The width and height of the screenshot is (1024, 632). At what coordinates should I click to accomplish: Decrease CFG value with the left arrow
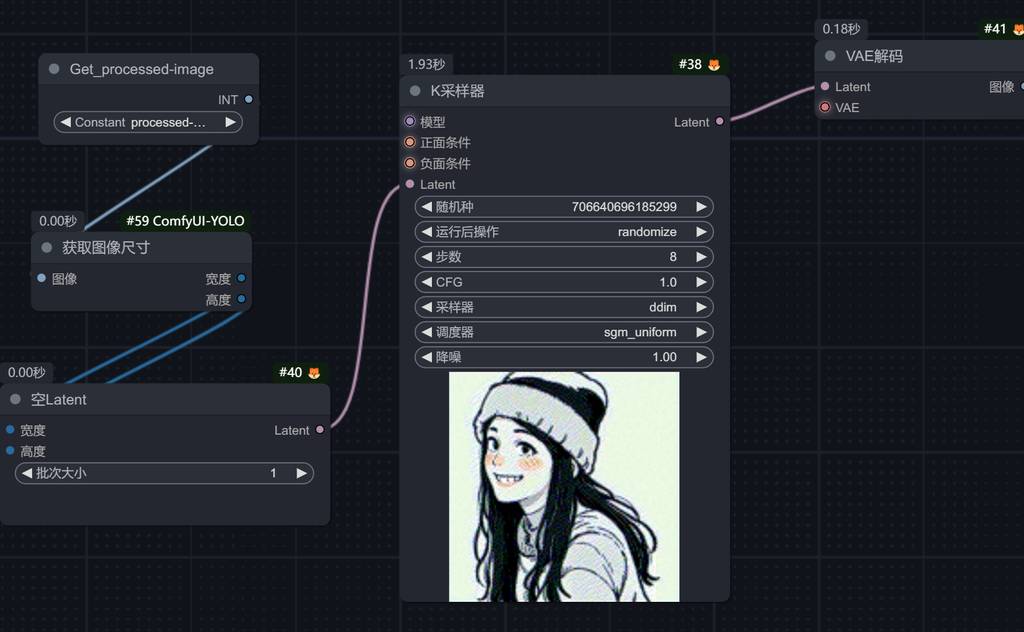[425, 282]
